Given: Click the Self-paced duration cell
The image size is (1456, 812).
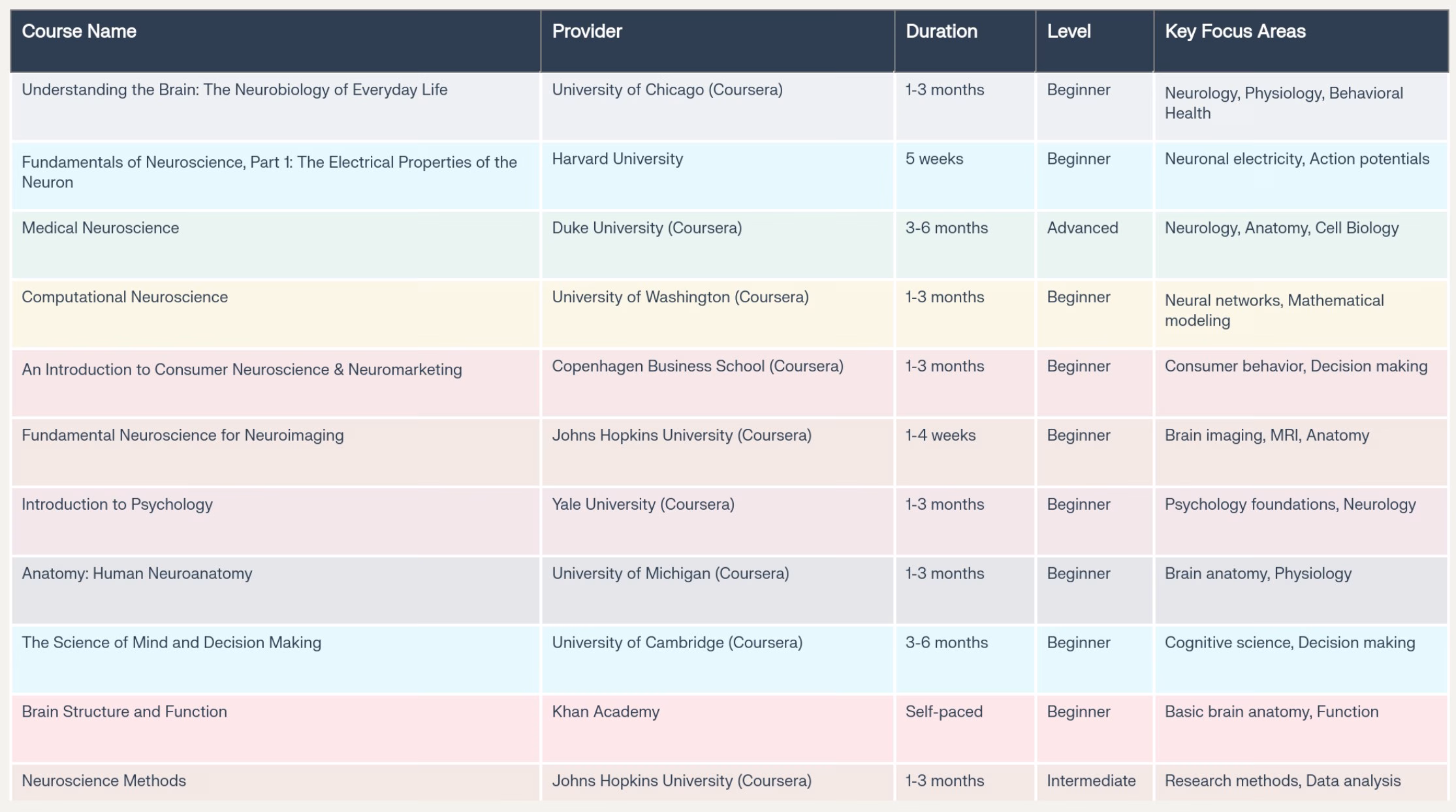Looking at the screenshot, I should click(x=943, y=711).
